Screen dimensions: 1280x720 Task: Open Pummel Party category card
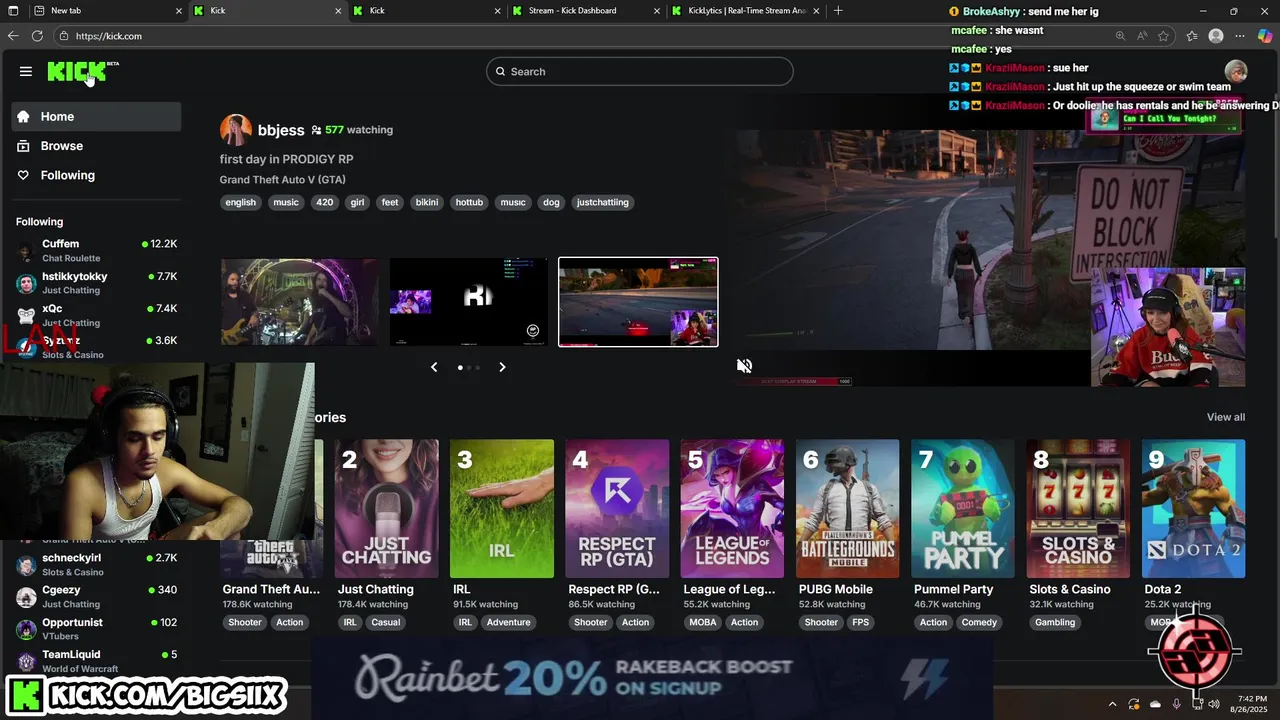pyautogui.click(x=963, y=509)
